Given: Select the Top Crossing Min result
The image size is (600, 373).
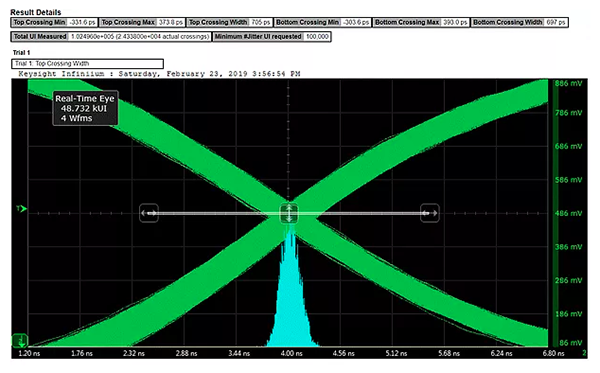Looking at the screenshot, I should pos(54,23).
